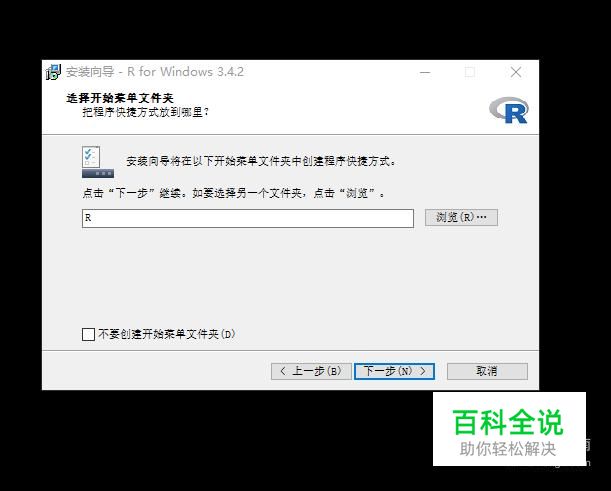
Task: Open the 浏览(R)... folder browser
Action: [461, 217]
